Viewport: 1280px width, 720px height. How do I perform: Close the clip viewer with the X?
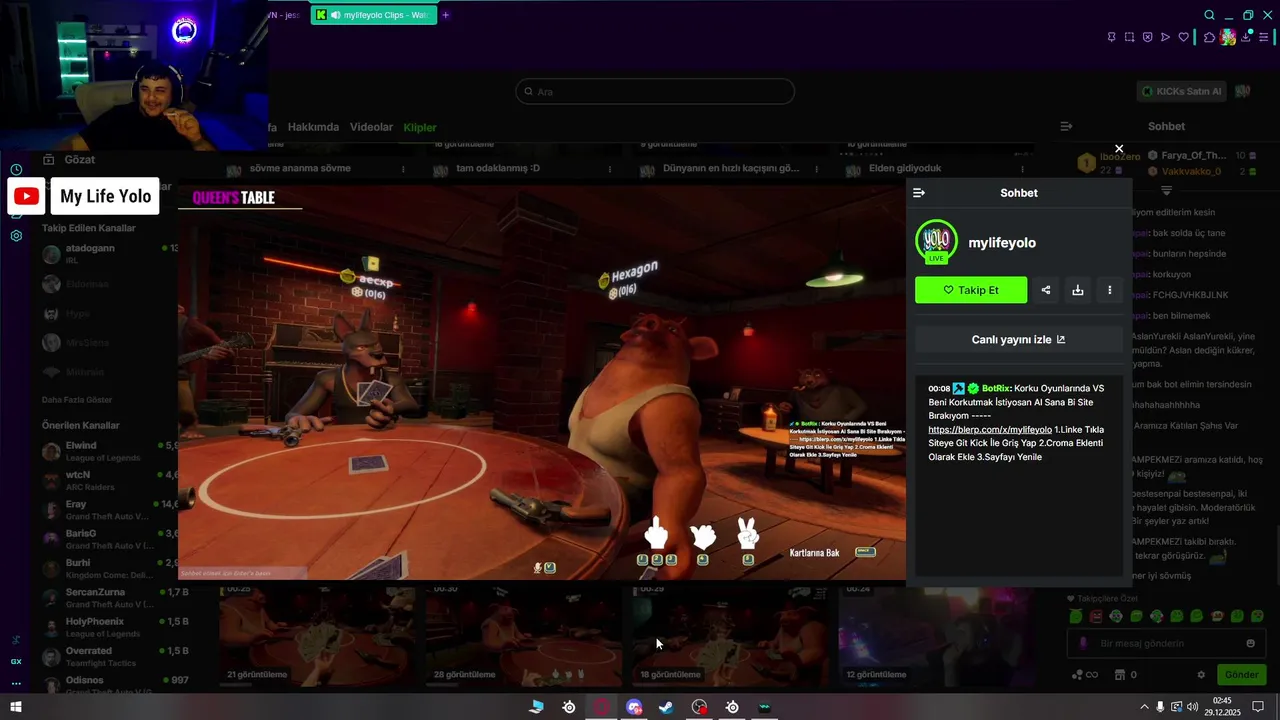(1119, 149)
